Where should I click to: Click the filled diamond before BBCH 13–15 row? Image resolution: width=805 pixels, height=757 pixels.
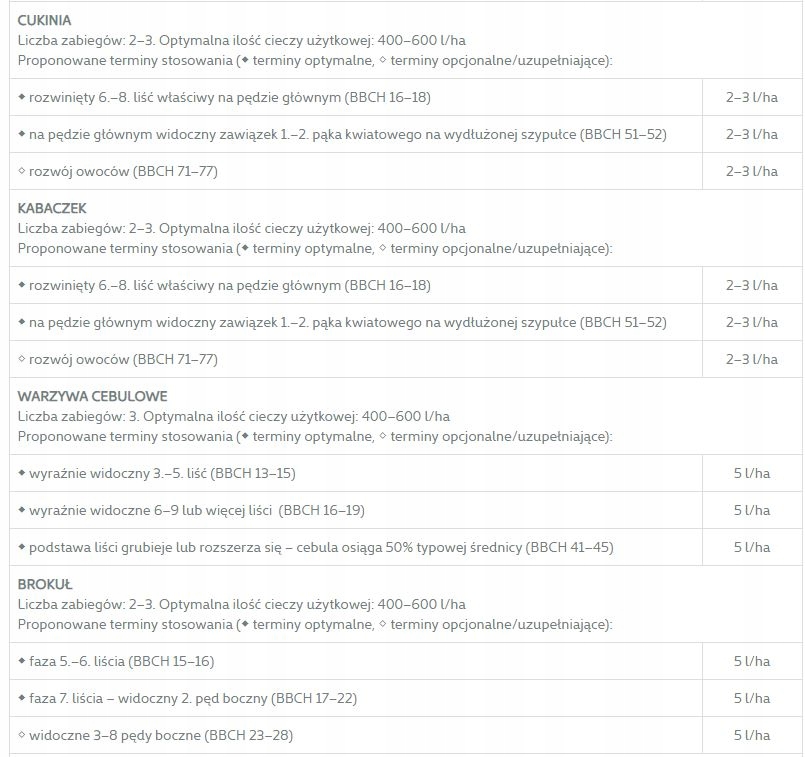pos(22,472)
